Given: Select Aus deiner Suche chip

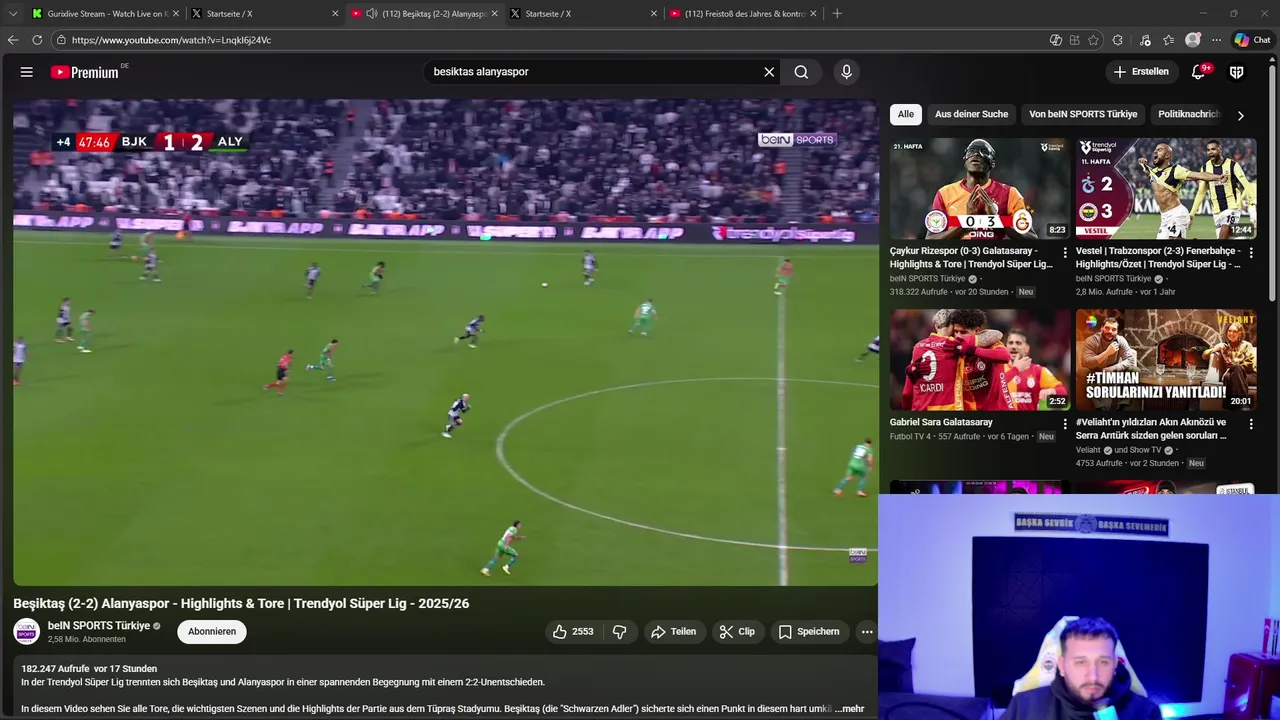Looking at the screenshot, I should coord(971,115).
